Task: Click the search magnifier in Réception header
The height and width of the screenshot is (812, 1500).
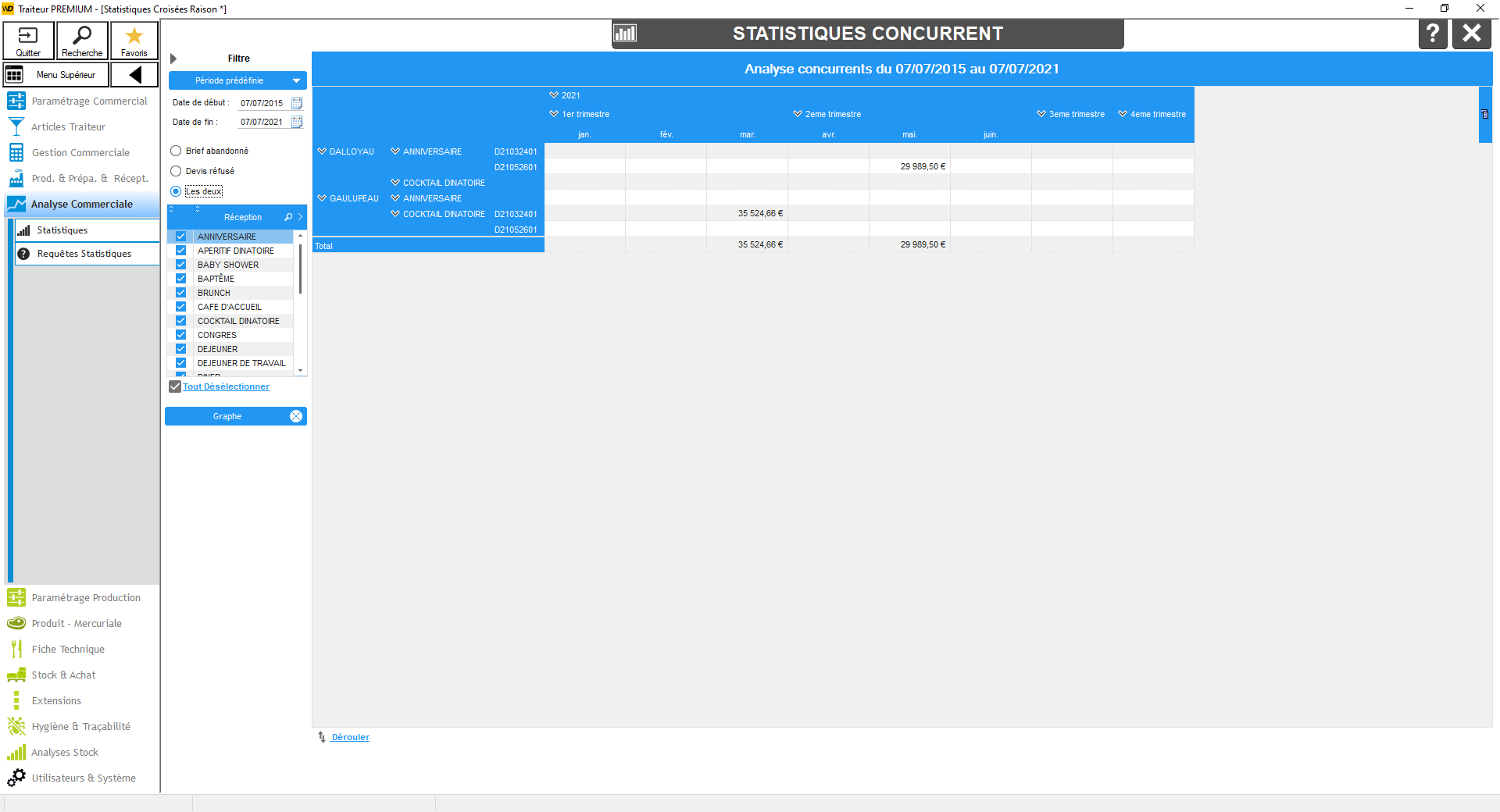Action: [x=288, y=217]
